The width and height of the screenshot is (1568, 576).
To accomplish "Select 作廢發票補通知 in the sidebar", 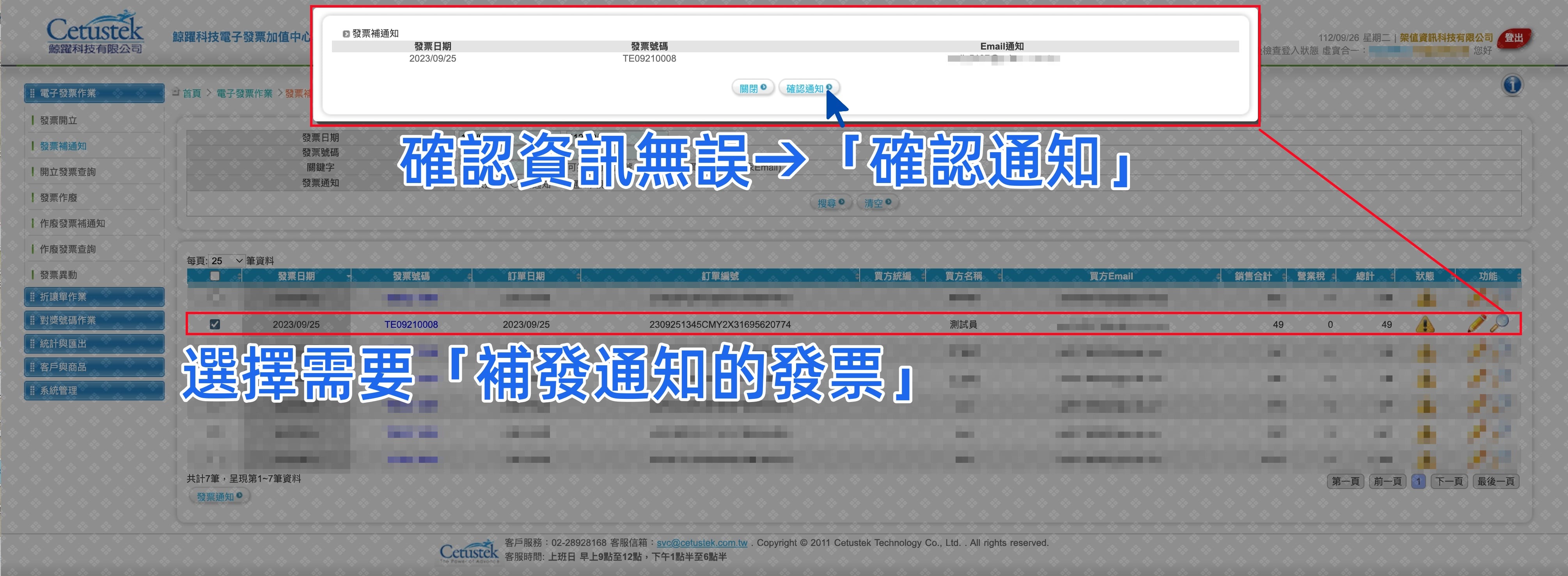I will [x=73, y=224].
